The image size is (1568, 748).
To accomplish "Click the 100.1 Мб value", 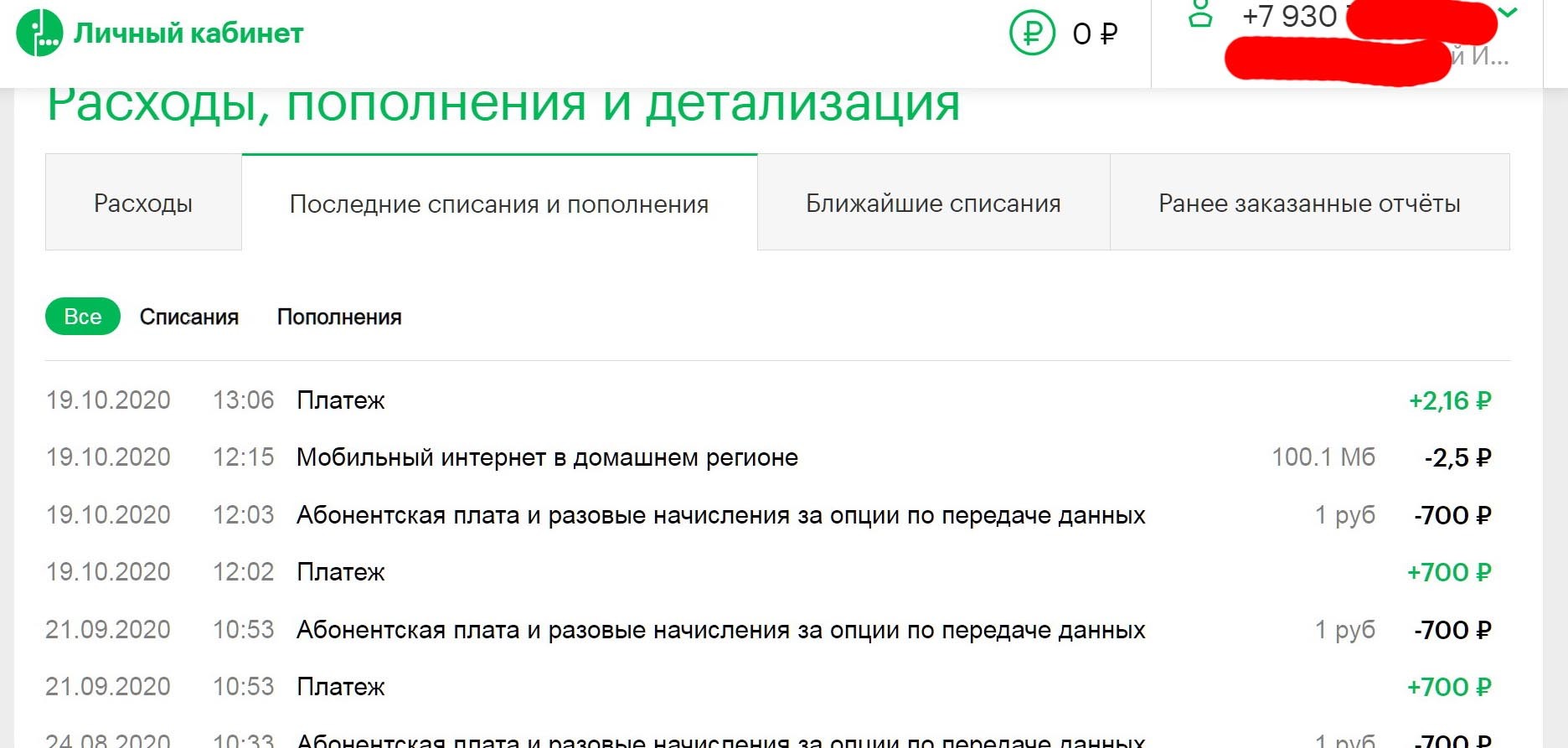I will 1323,457.
